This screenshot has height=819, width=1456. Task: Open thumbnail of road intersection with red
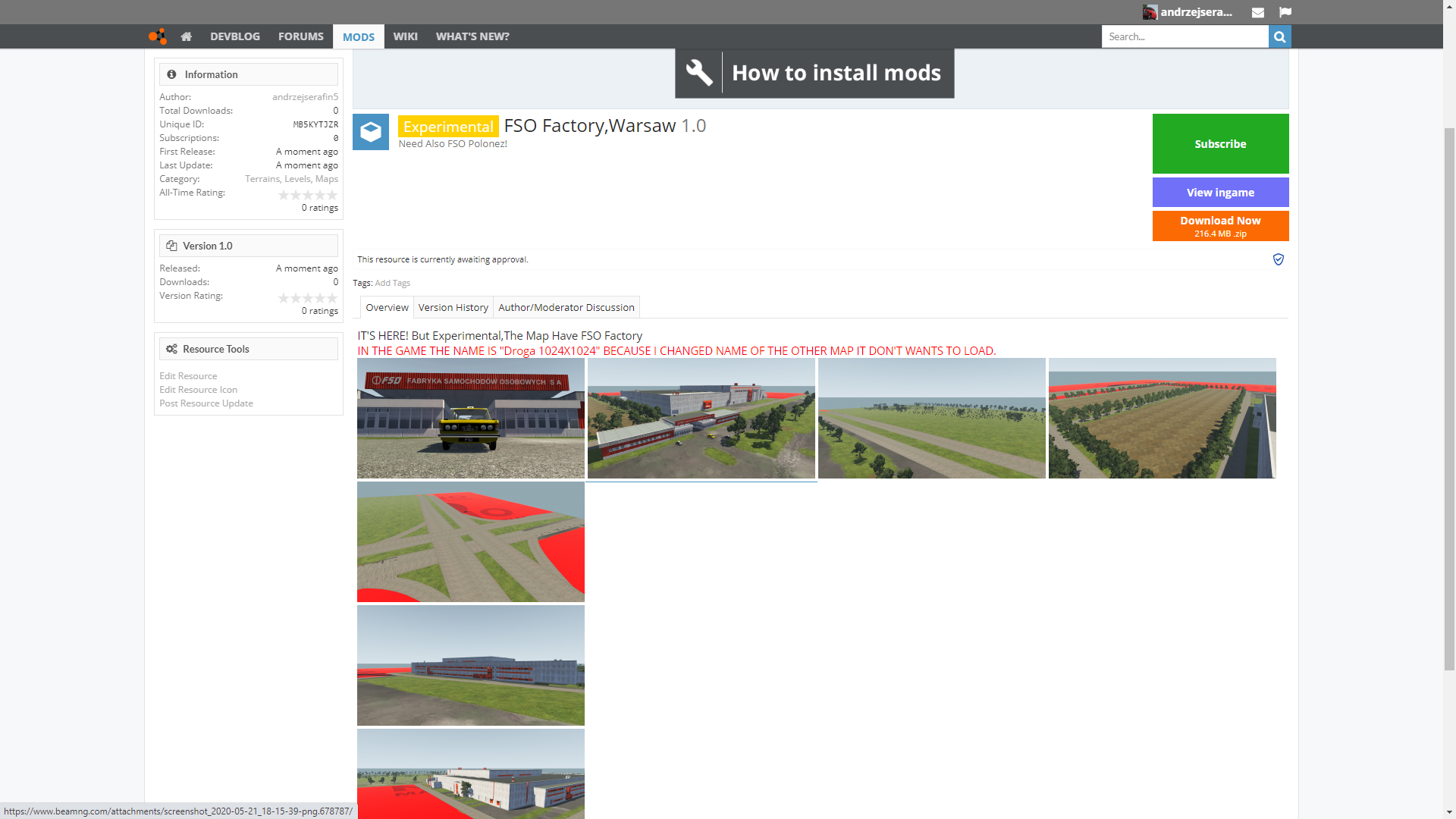click(471, 541)
